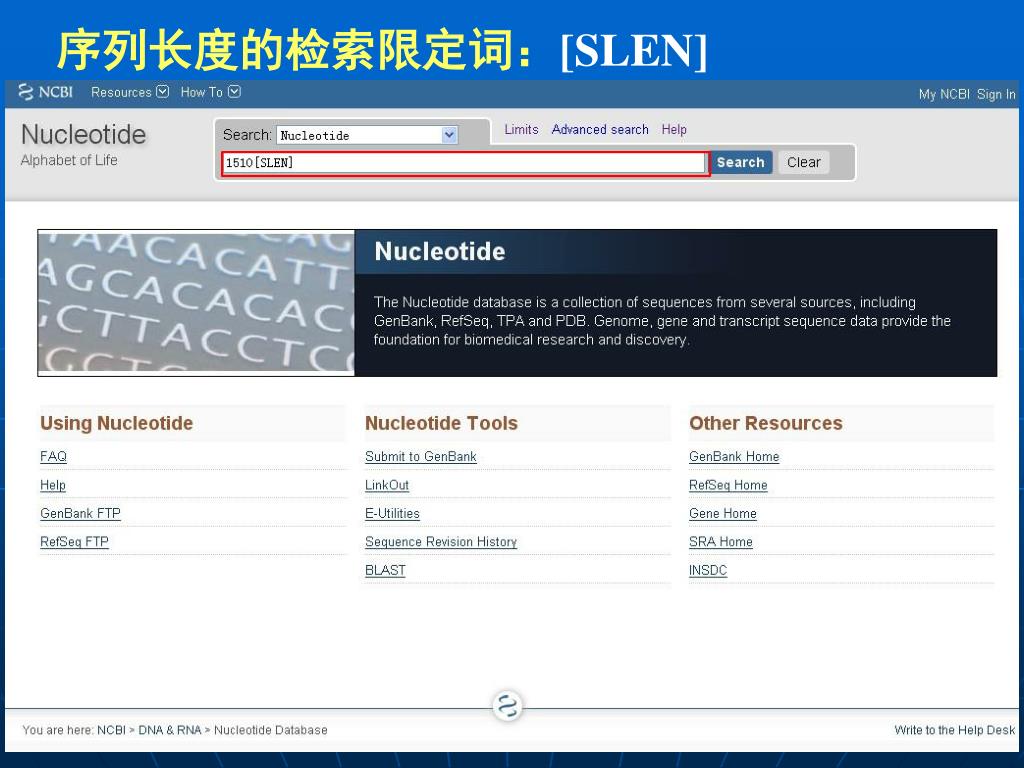Click the Alphabet of Life tagline
Viewport: 1024px width, 768px height.
[69, 160]
